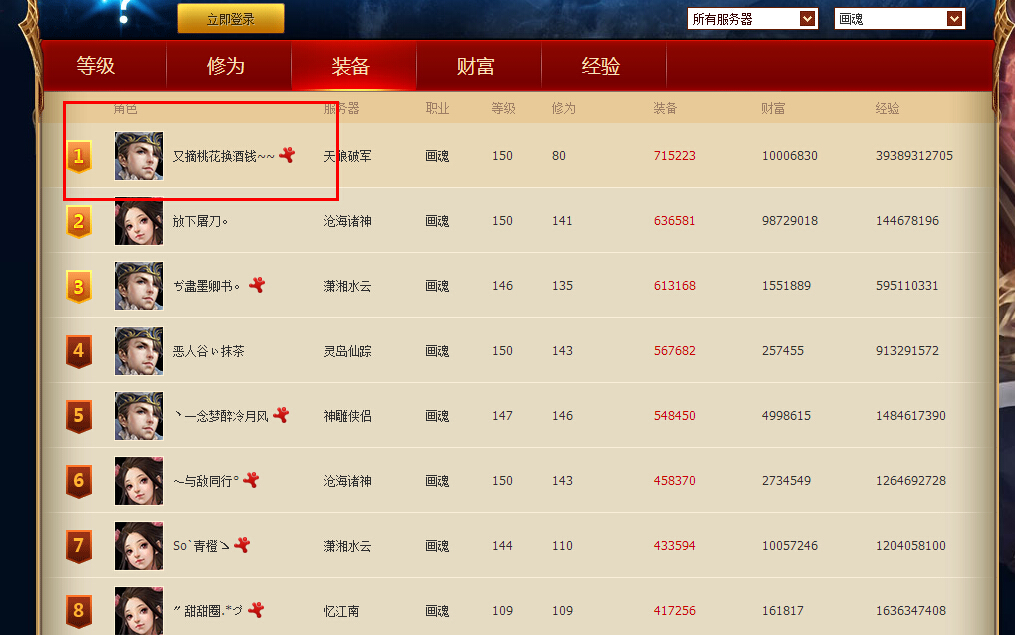Click rank 2 badge icon

click(79, 221)
